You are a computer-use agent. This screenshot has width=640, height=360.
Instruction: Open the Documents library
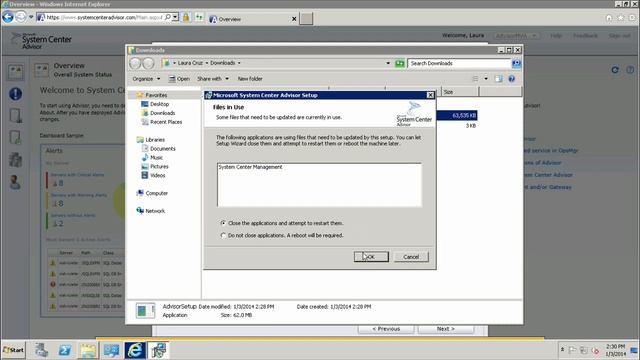[158, 149]
